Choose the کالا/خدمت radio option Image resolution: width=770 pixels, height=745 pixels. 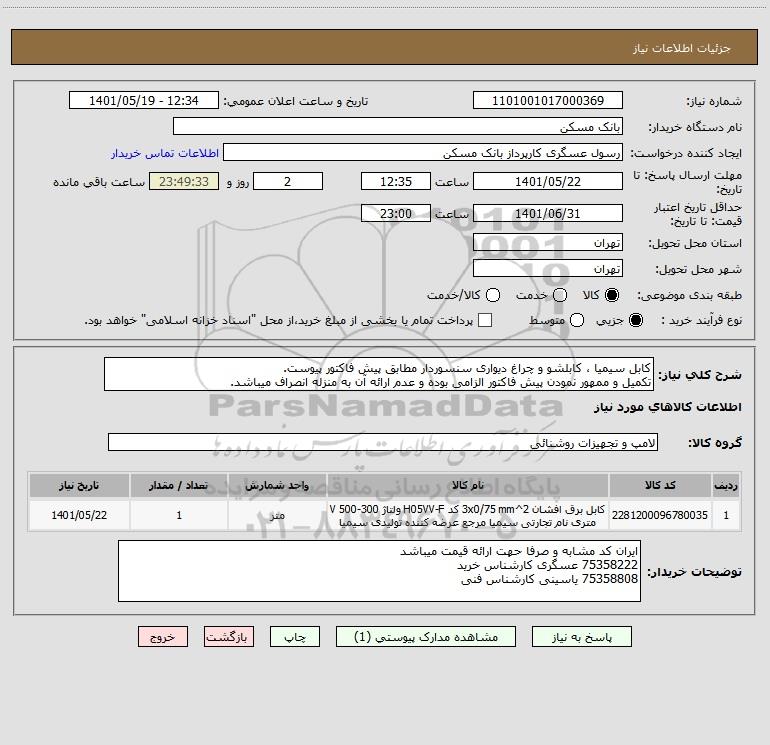493,295
